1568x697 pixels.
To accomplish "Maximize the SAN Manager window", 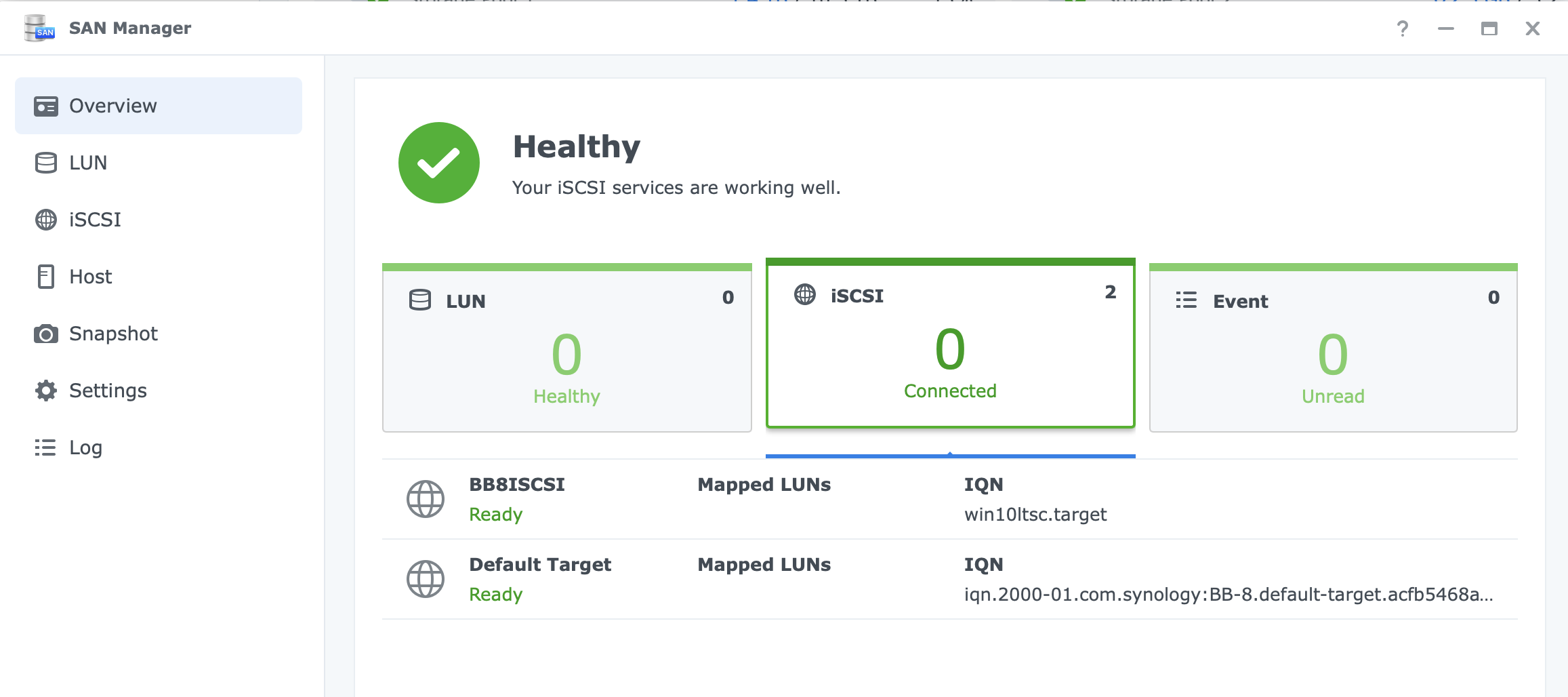I will [x=1489, y=28].
